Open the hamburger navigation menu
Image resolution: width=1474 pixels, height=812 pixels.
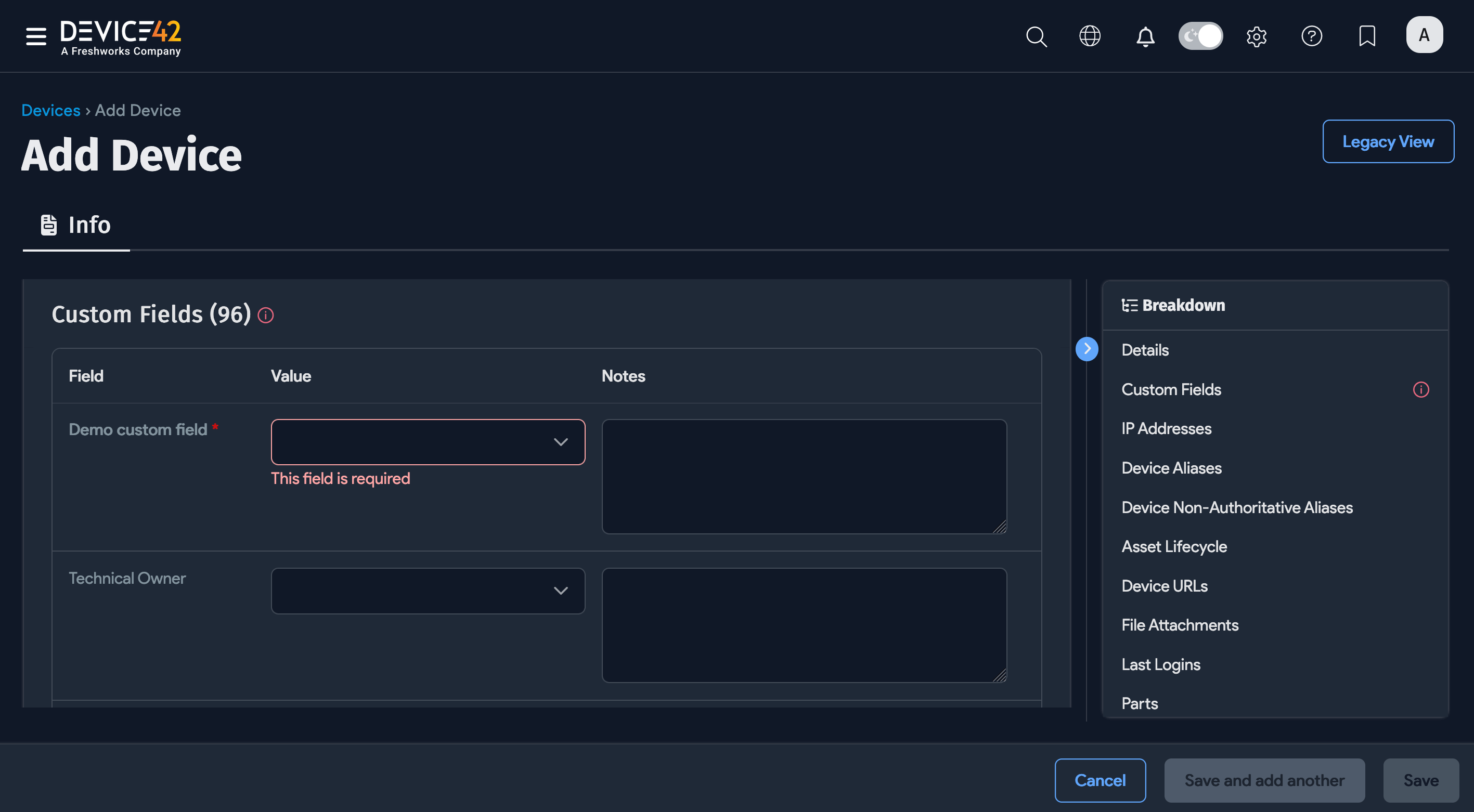[36, 36]
